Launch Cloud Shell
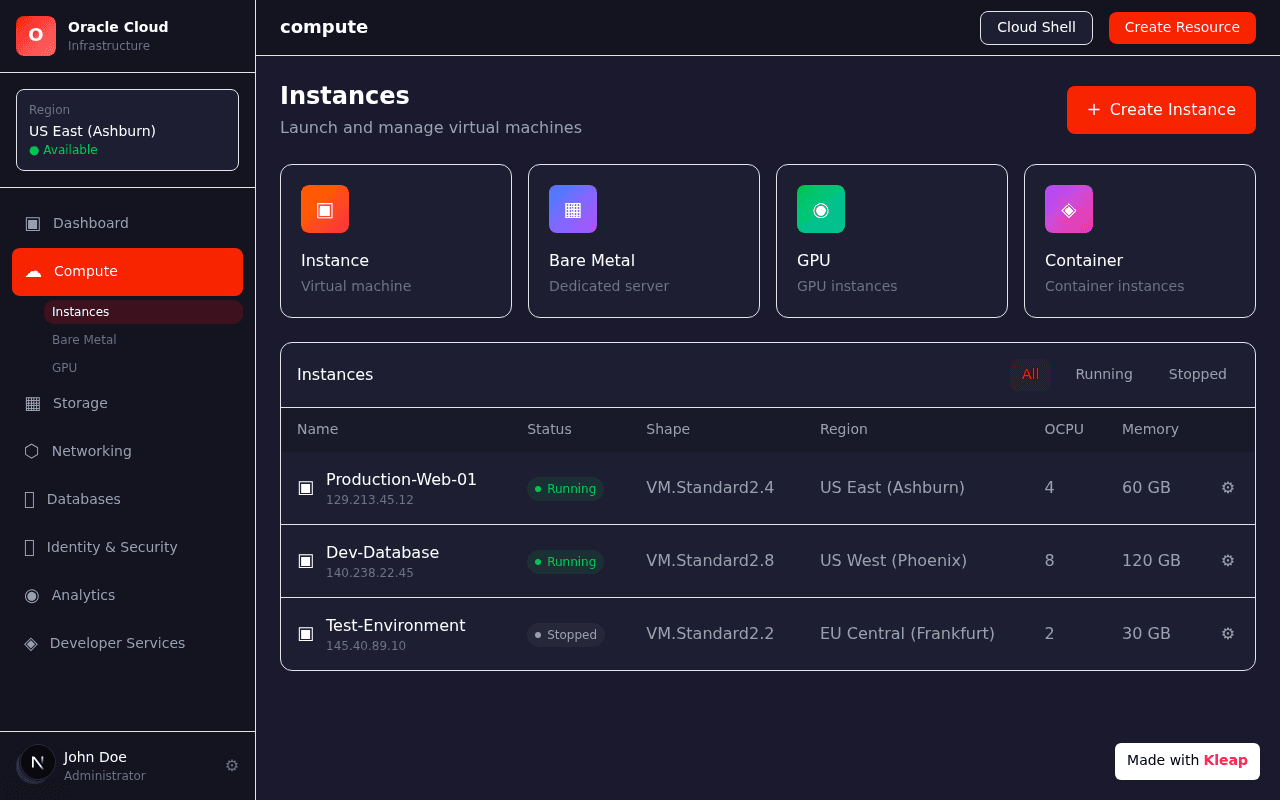 point(1036,28)
